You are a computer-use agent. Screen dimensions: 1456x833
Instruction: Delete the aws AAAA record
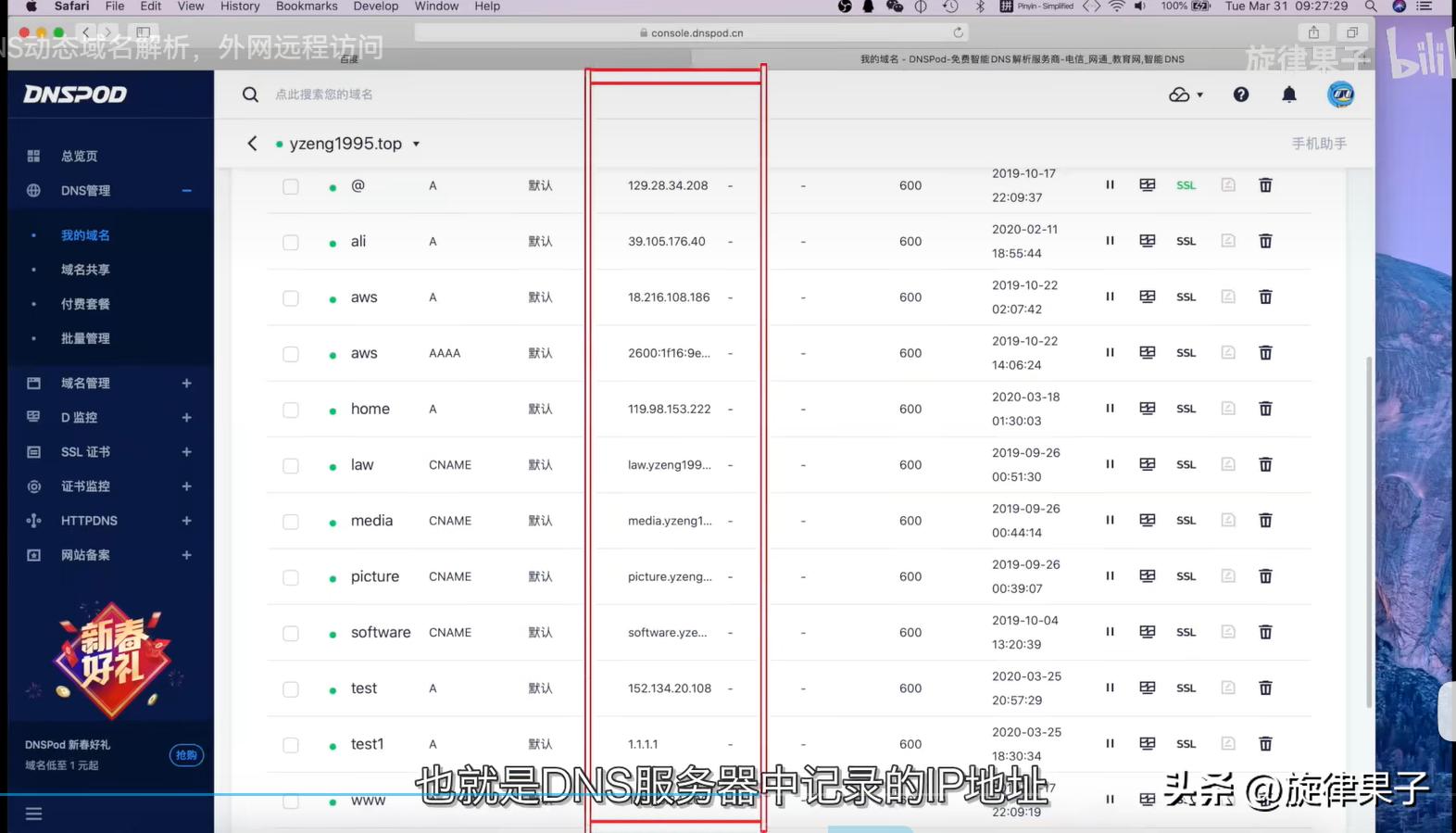click(1265, 353)
